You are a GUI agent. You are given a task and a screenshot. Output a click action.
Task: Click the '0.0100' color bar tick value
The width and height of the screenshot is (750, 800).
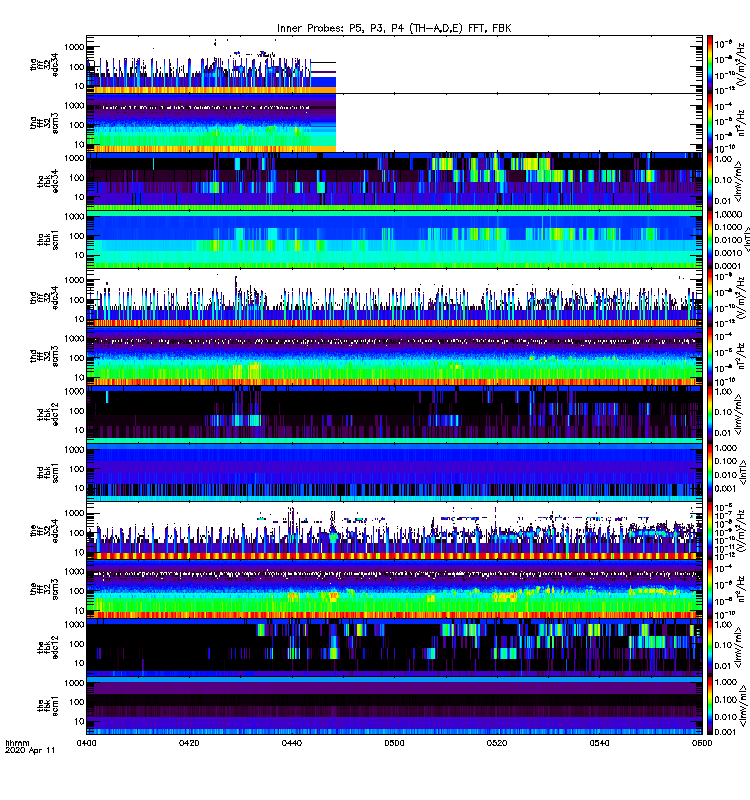click(x=728, y=240)
